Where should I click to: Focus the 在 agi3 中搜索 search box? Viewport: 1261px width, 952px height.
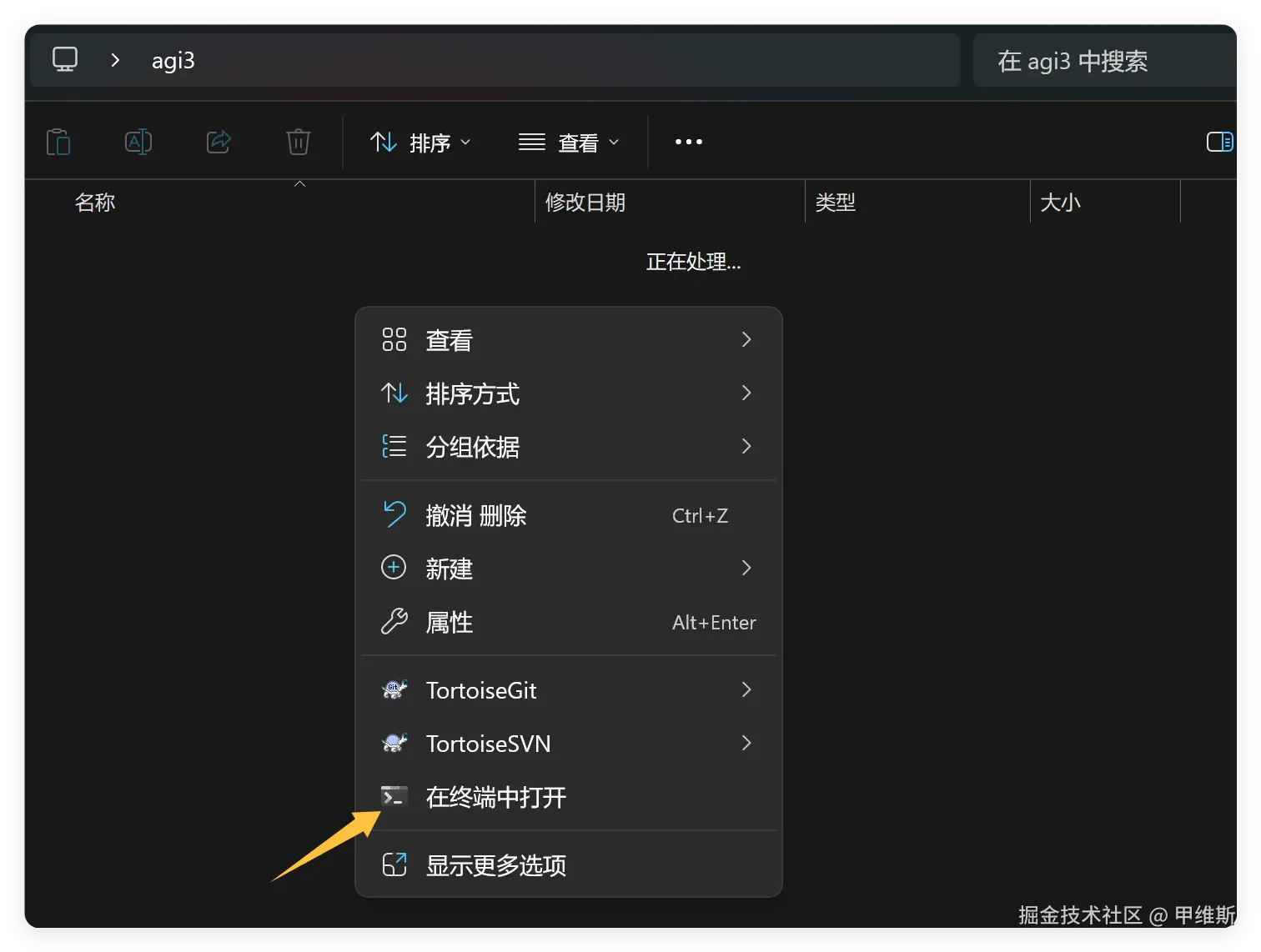point(1104,61)
